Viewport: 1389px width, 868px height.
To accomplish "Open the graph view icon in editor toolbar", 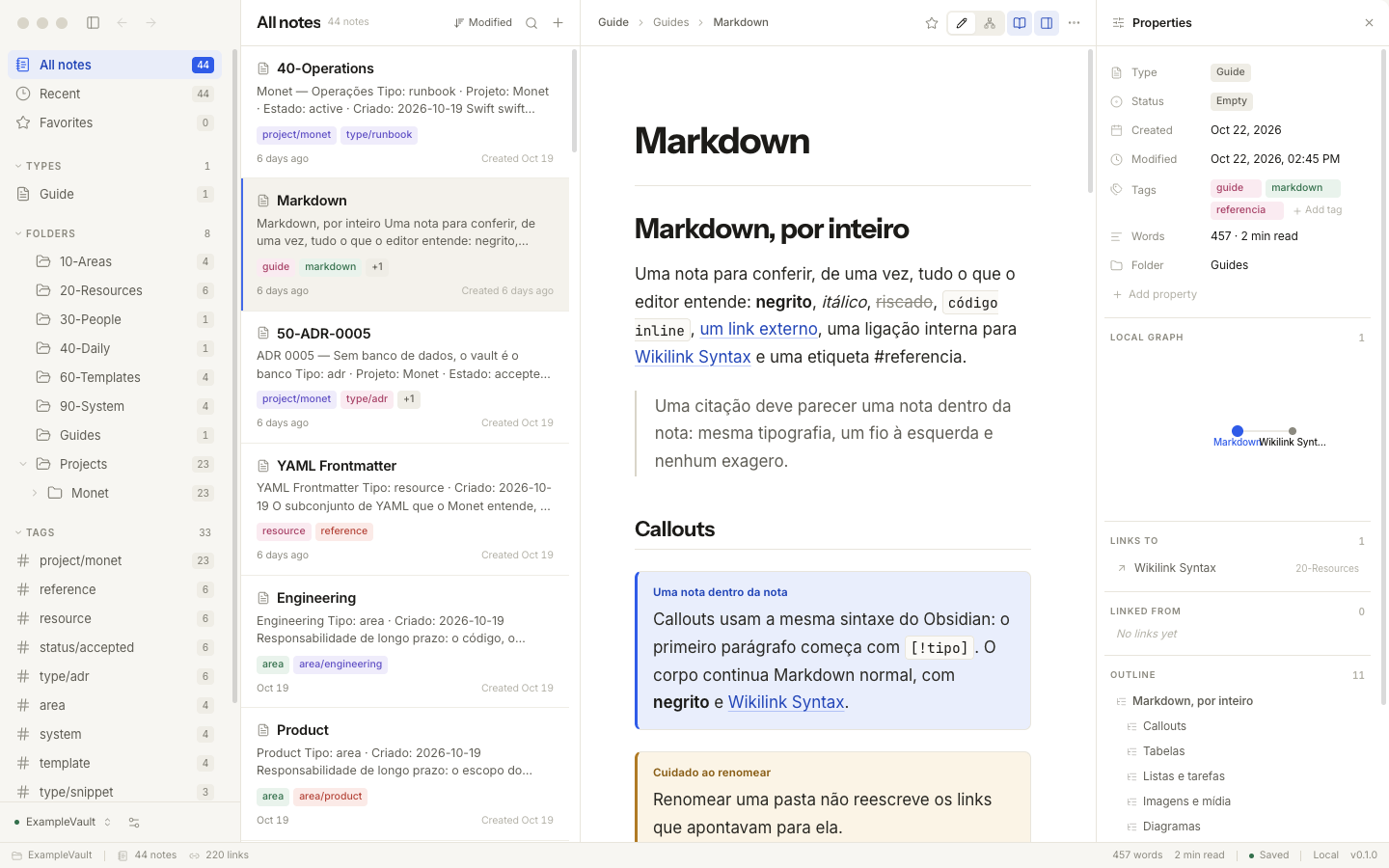I will [x=989, y=23].
